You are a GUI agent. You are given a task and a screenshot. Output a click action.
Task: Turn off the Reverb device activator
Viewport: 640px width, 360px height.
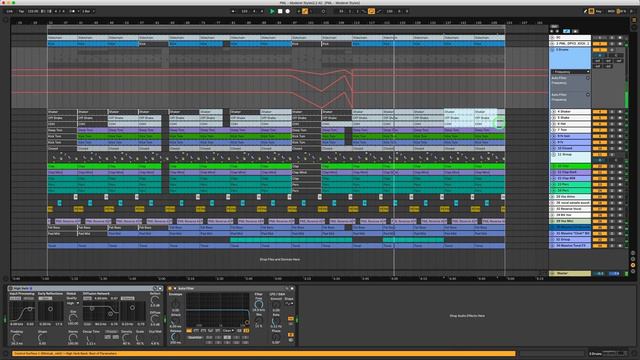pos(11,288)
